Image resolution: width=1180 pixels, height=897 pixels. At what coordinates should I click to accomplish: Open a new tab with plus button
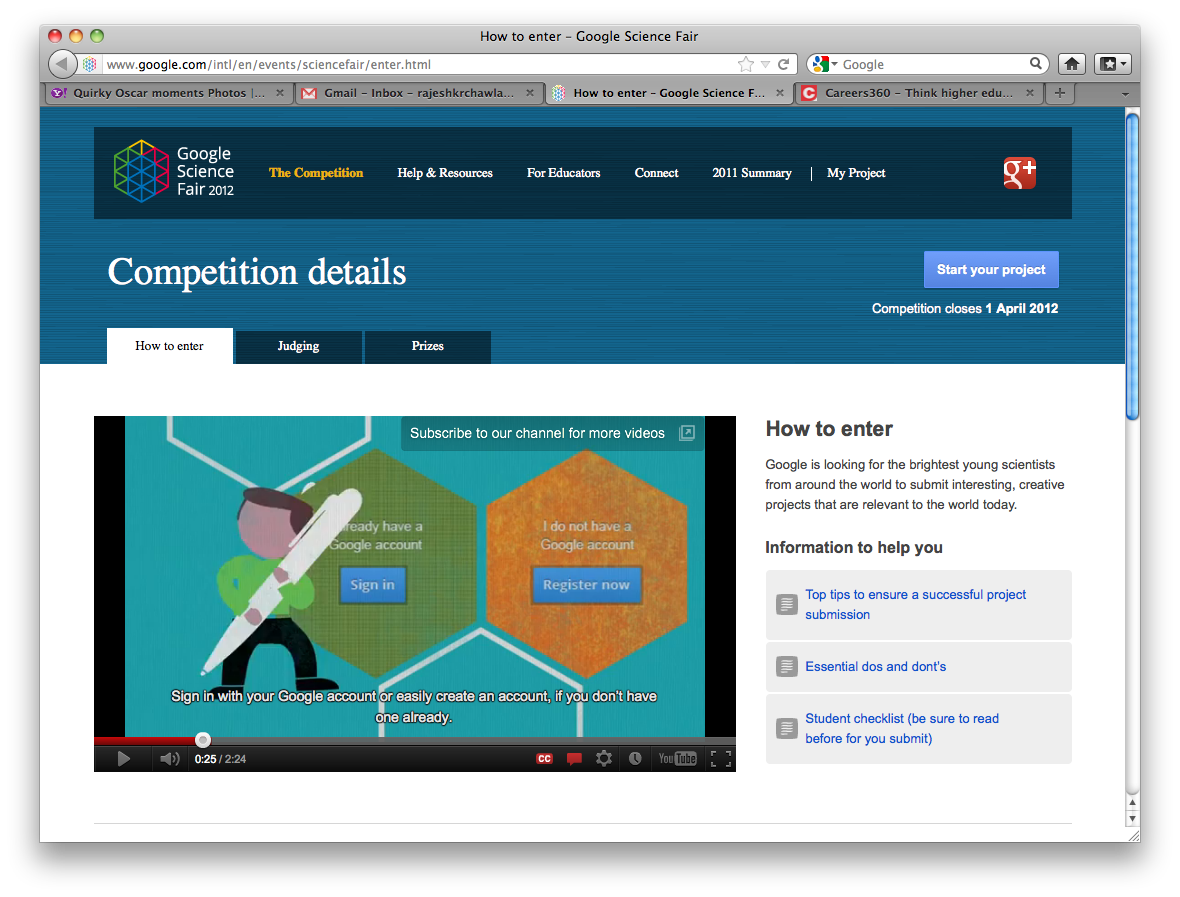pos(1060,93)
